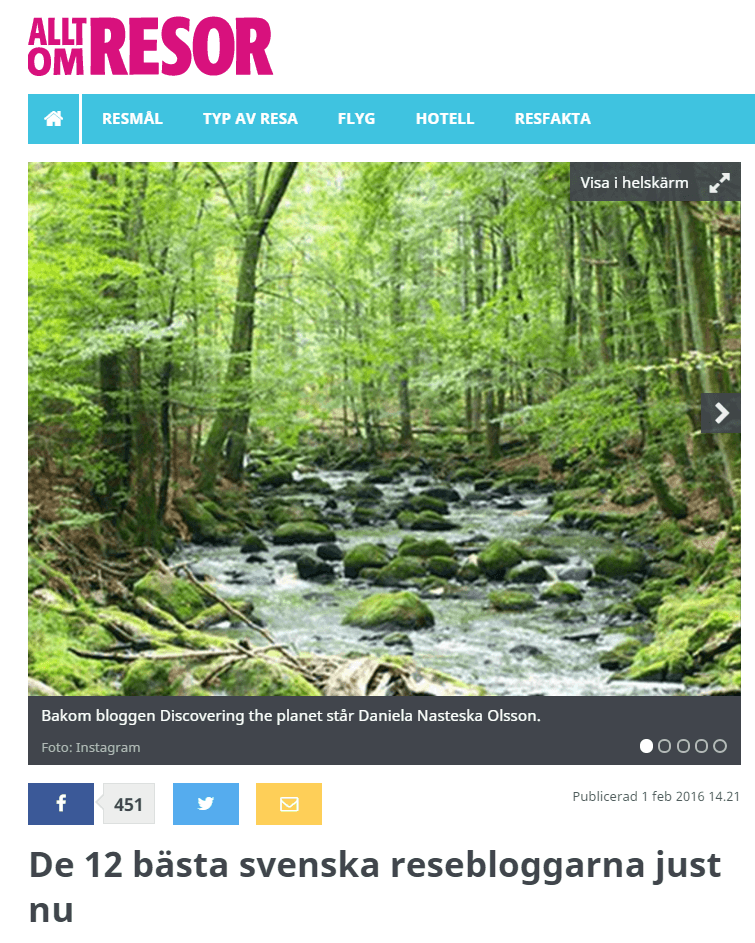The width and height of the screenshot is (755, 943).
Task: Send article by email envelope icon
Action: click(x=289, y=803)
